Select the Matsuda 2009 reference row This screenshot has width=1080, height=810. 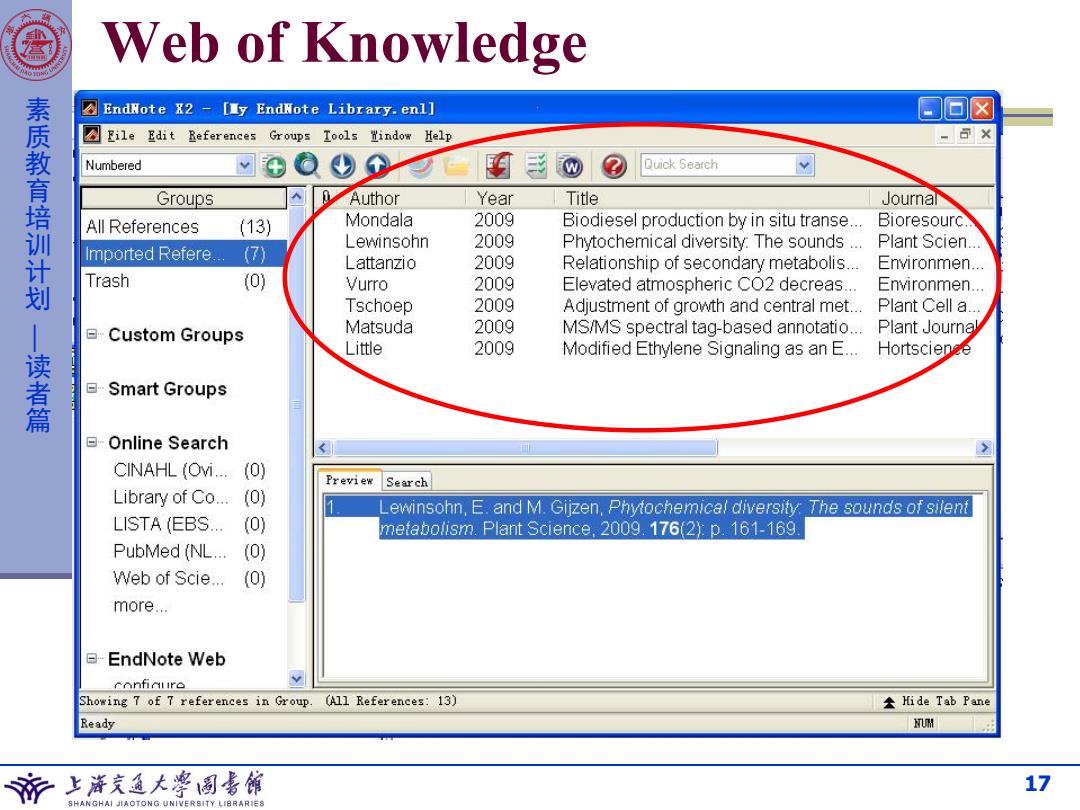[654, 326]
